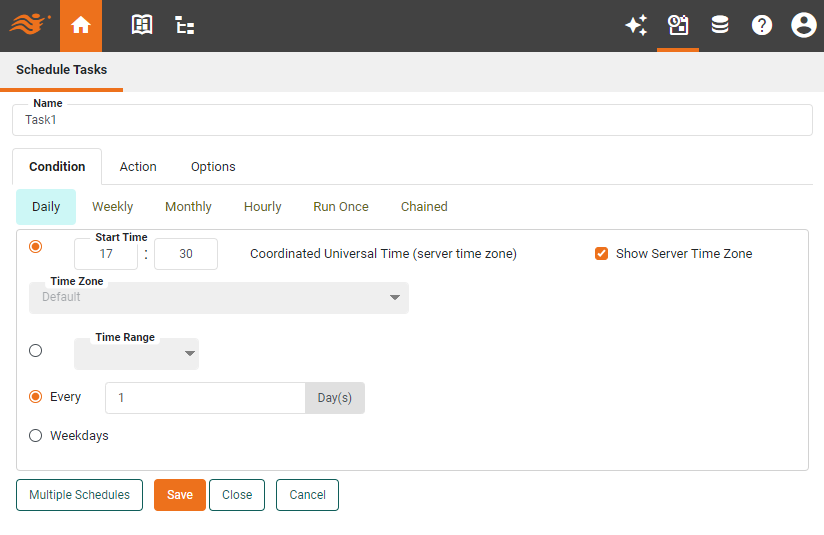Click the Multiple Schedules button
The width and height of the screenshot is (824, 535).
pyautogui.click(x=79, y=495)
